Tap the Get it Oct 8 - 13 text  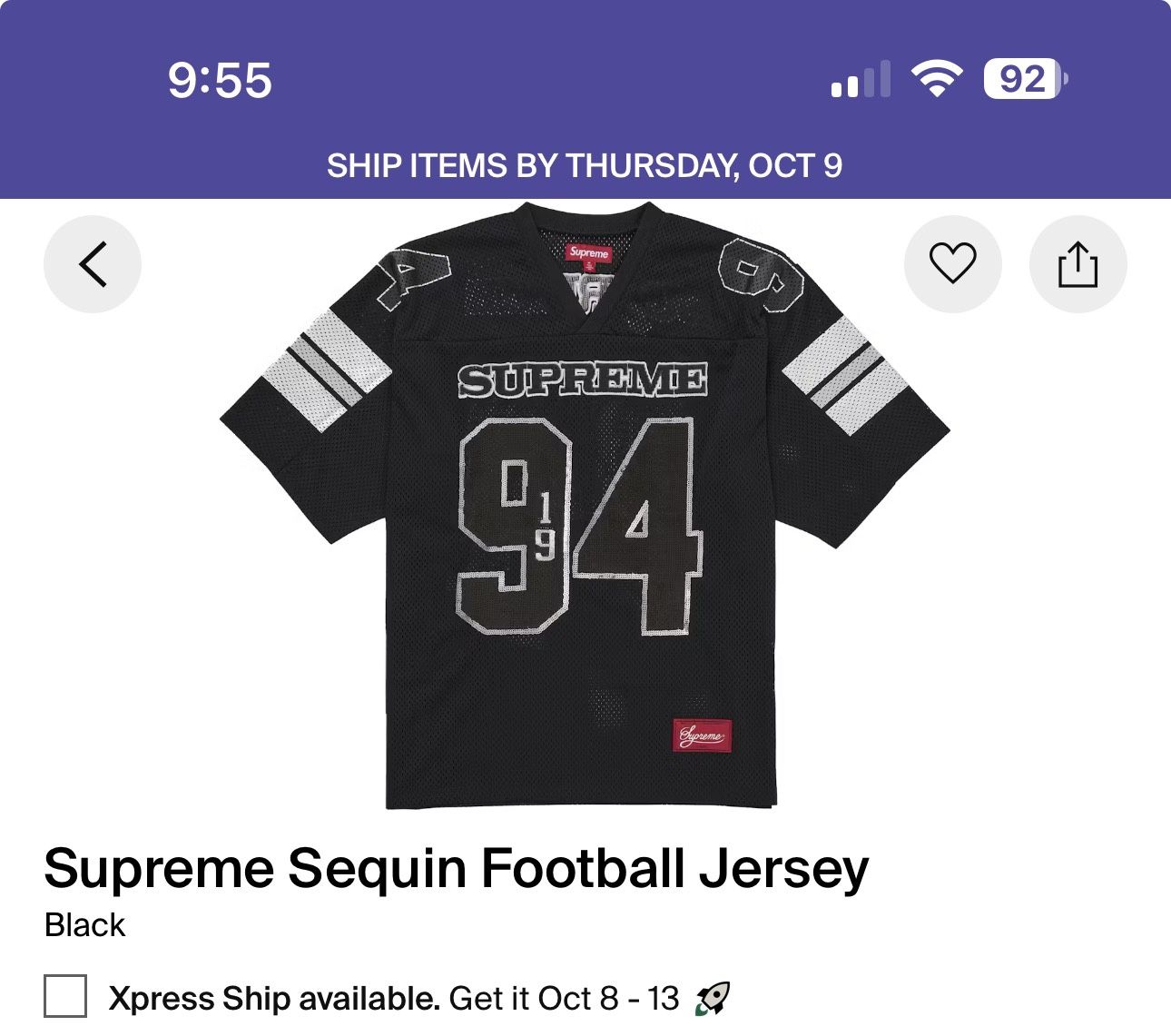pos(564,998)
